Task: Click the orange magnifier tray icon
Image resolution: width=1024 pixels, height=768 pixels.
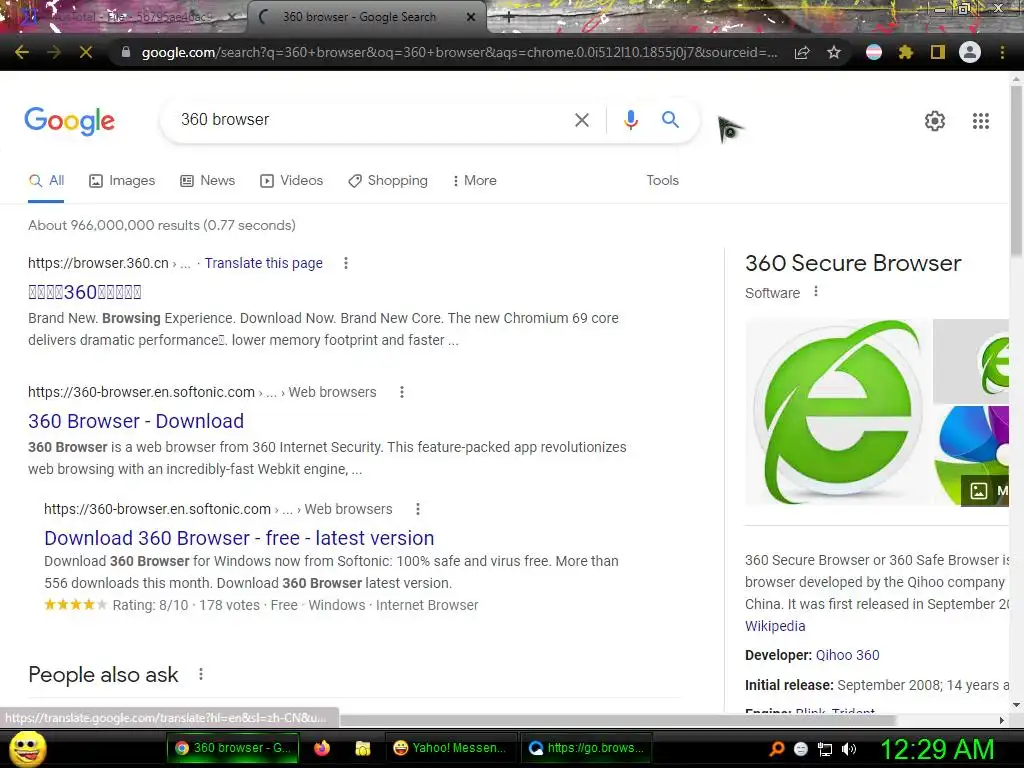Action: (777, 749)
